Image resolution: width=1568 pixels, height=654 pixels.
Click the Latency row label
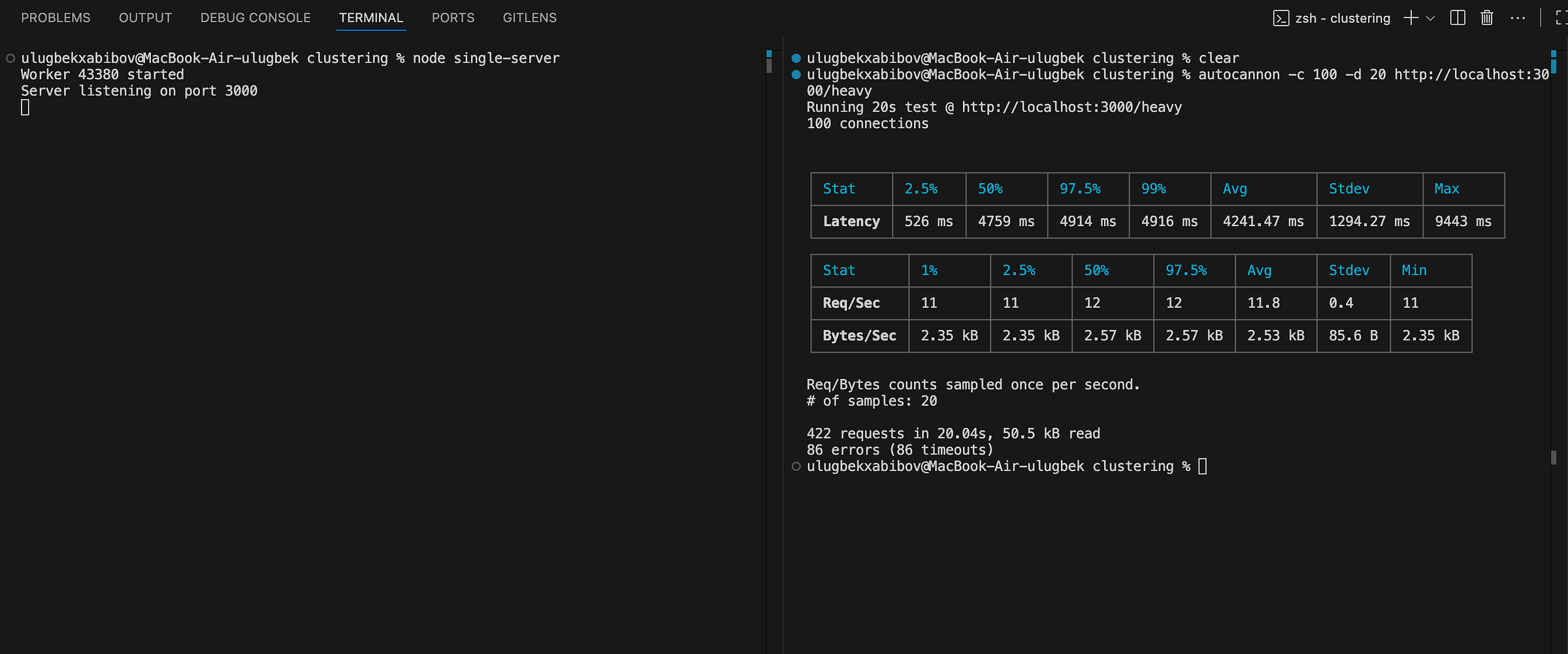point(851,221)
